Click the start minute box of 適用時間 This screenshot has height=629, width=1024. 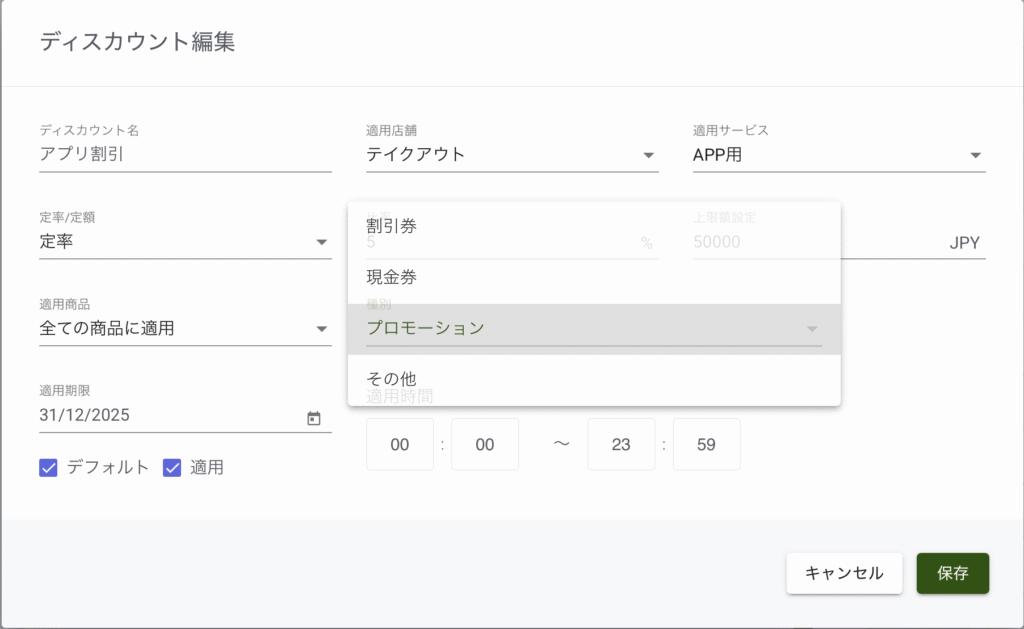coord(485,445)
